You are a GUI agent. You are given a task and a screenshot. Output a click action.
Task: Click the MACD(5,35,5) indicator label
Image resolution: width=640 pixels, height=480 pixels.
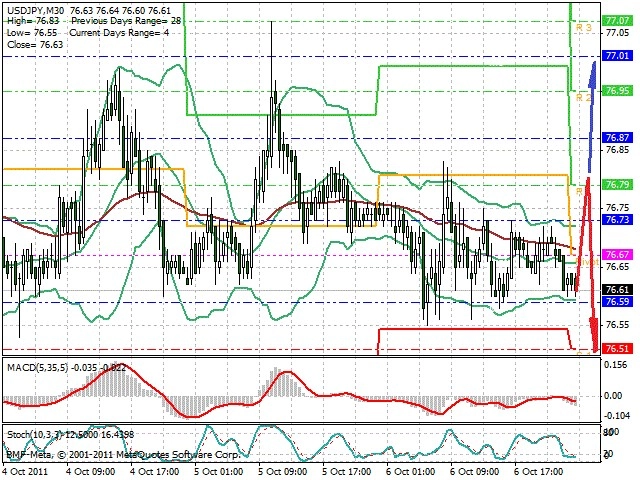coord(38,367)
